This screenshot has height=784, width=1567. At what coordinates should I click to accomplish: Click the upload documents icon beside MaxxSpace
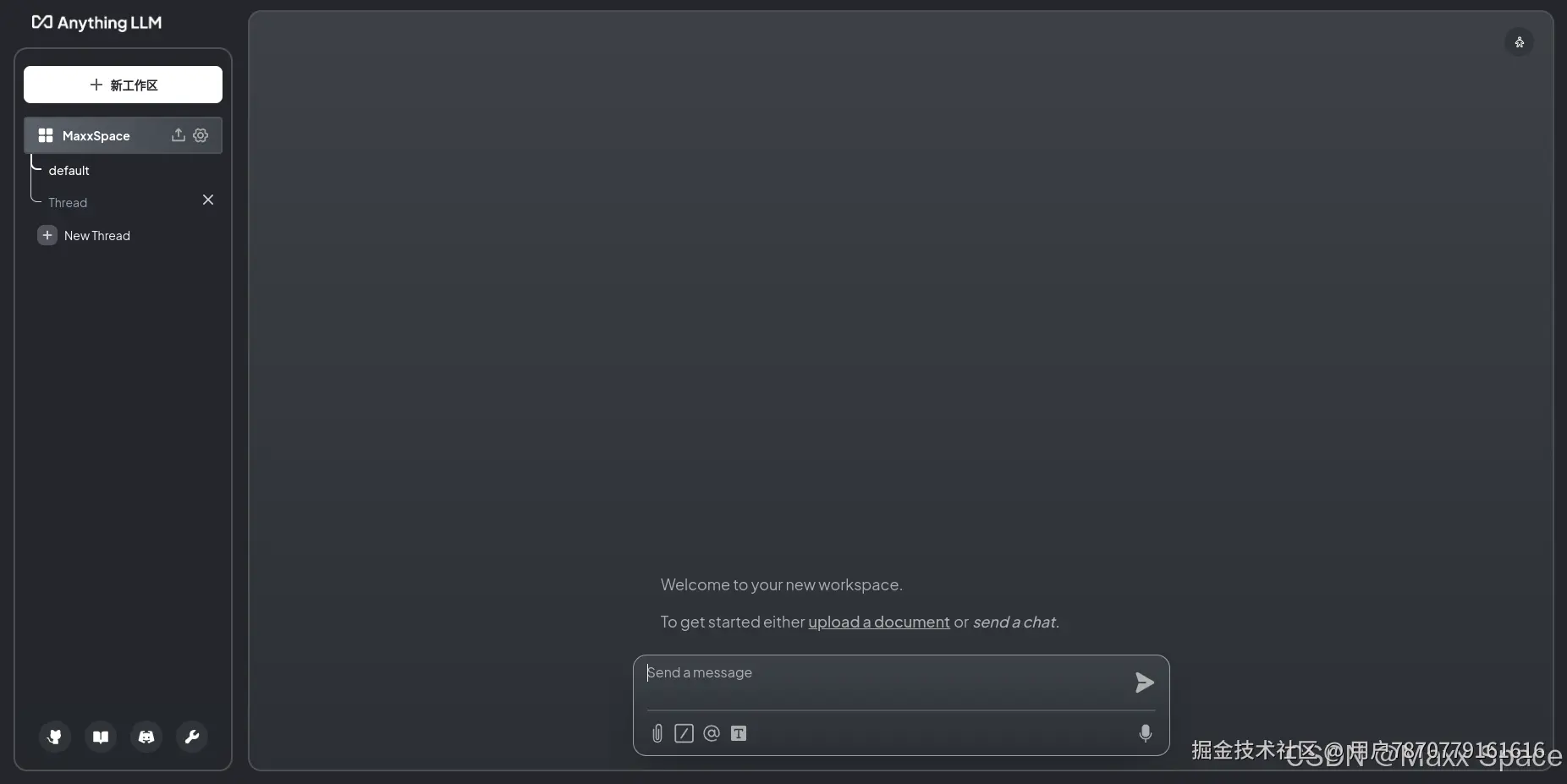tap(179, 135)
